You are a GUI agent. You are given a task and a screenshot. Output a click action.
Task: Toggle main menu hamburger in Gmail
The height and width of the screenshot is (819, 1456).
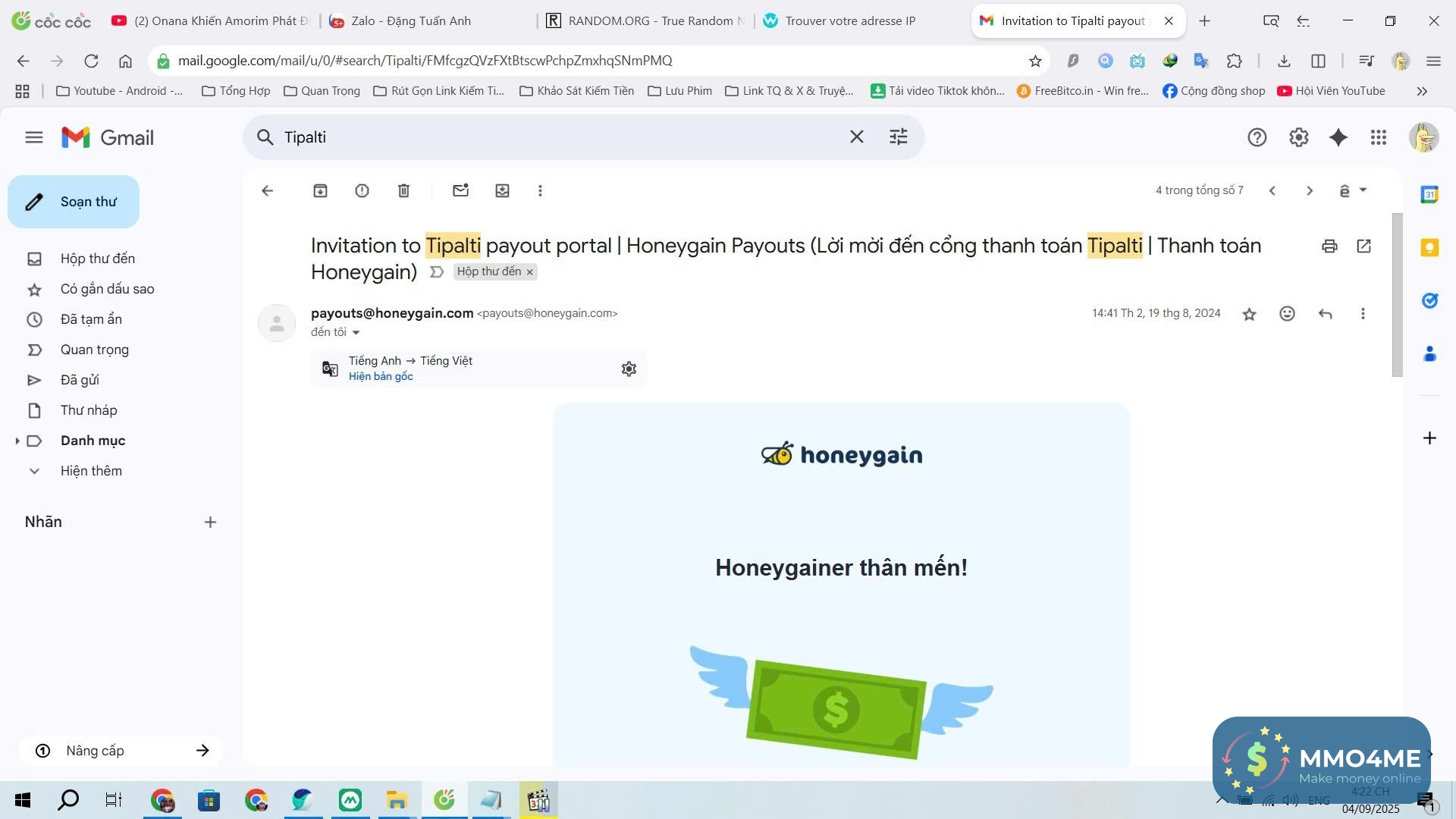coord(34,137)
